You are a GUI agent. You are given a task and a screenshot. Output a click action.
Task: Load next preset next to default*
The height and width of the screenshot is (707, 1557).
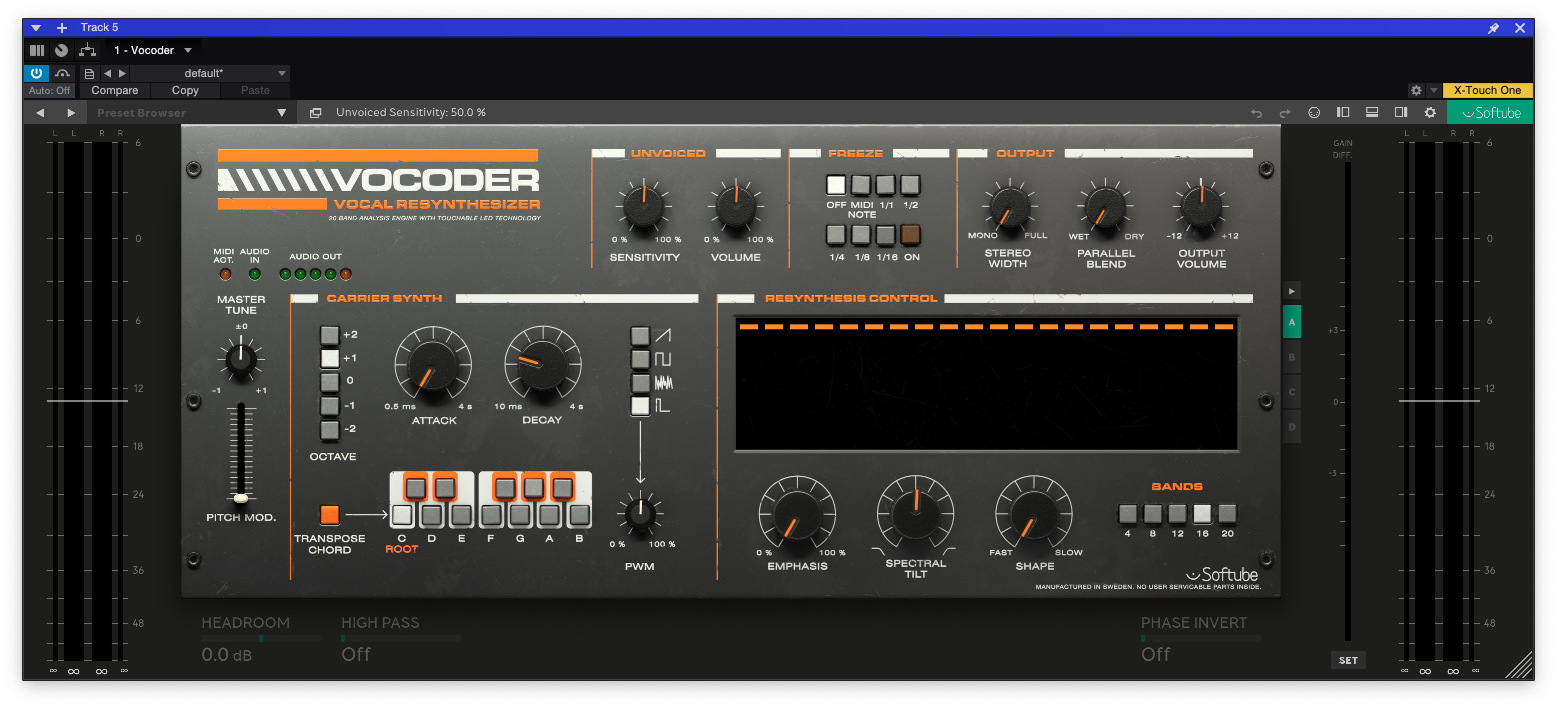point(123,73)
